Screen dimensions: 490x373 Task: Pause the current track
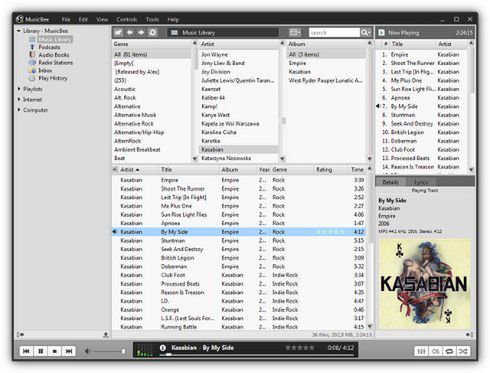click(41, 351)
